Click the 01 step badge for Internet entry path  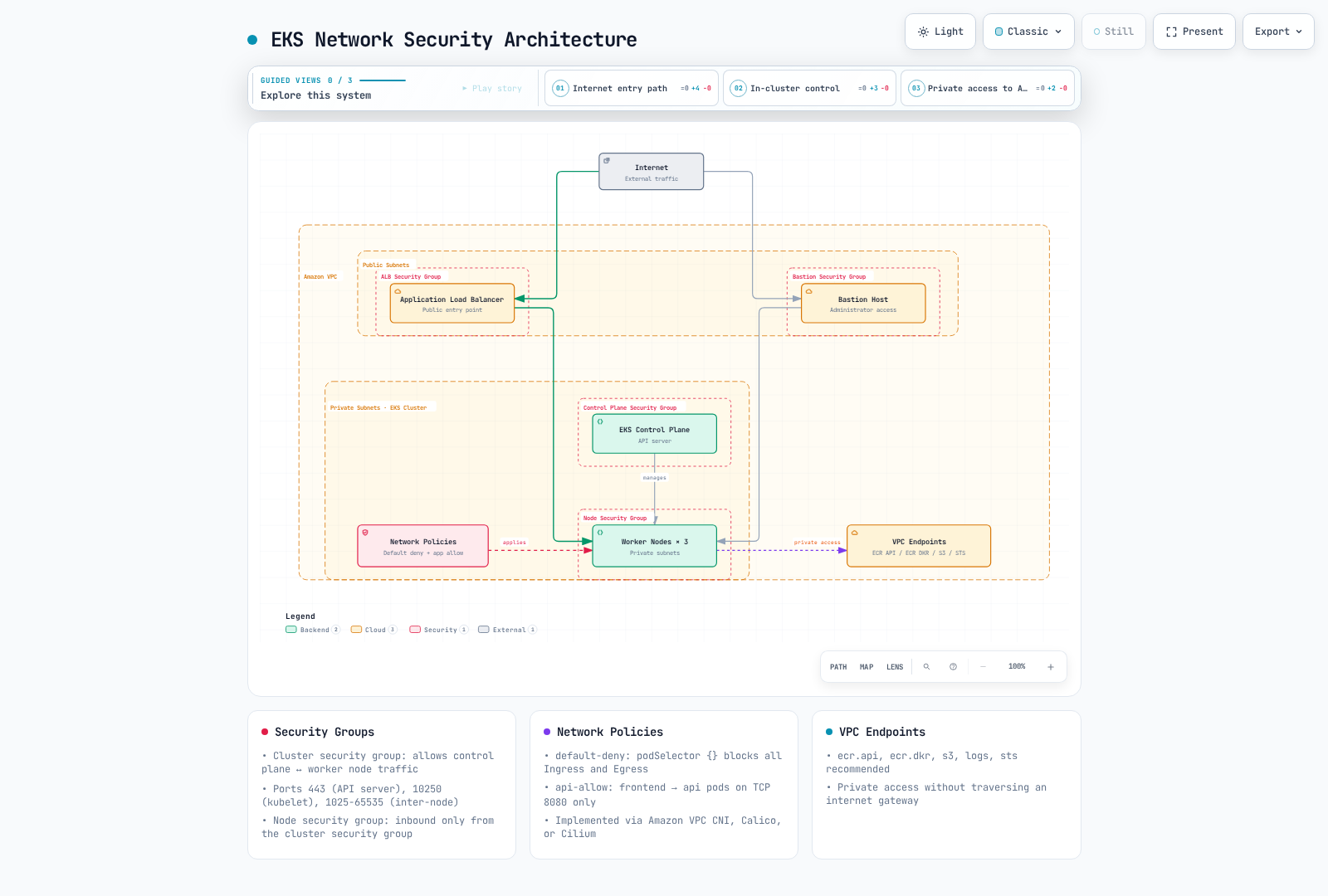(560, 88)
